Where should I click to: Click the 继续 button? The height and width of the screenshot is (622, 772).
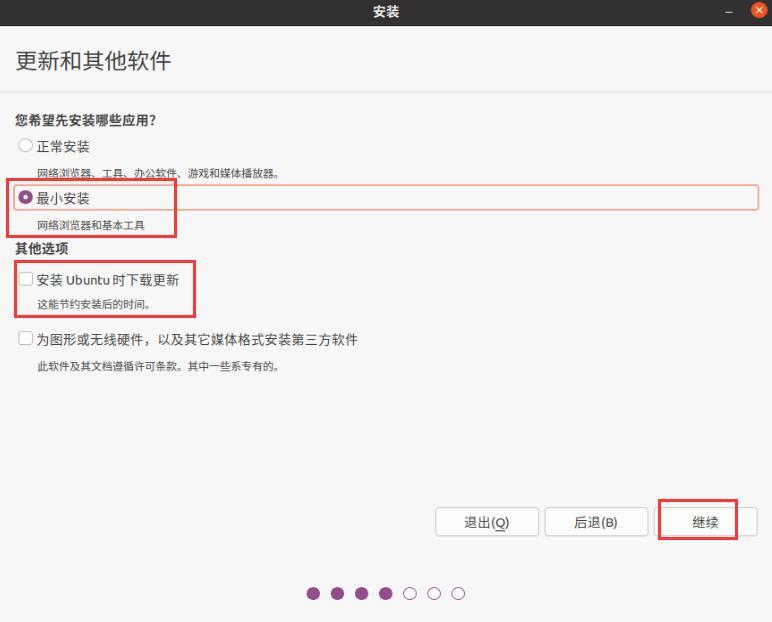point(706,522)
